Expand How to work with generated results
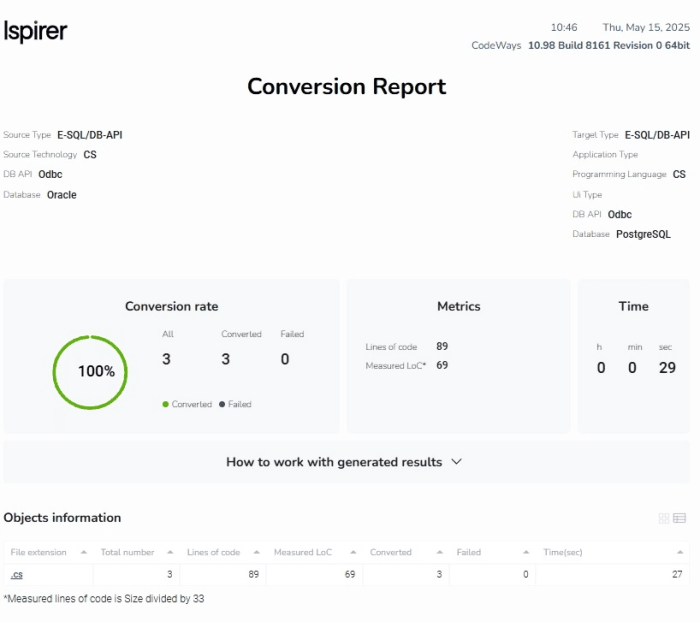The height and width of the screenshot is (622, 700). tap(334, 462)
